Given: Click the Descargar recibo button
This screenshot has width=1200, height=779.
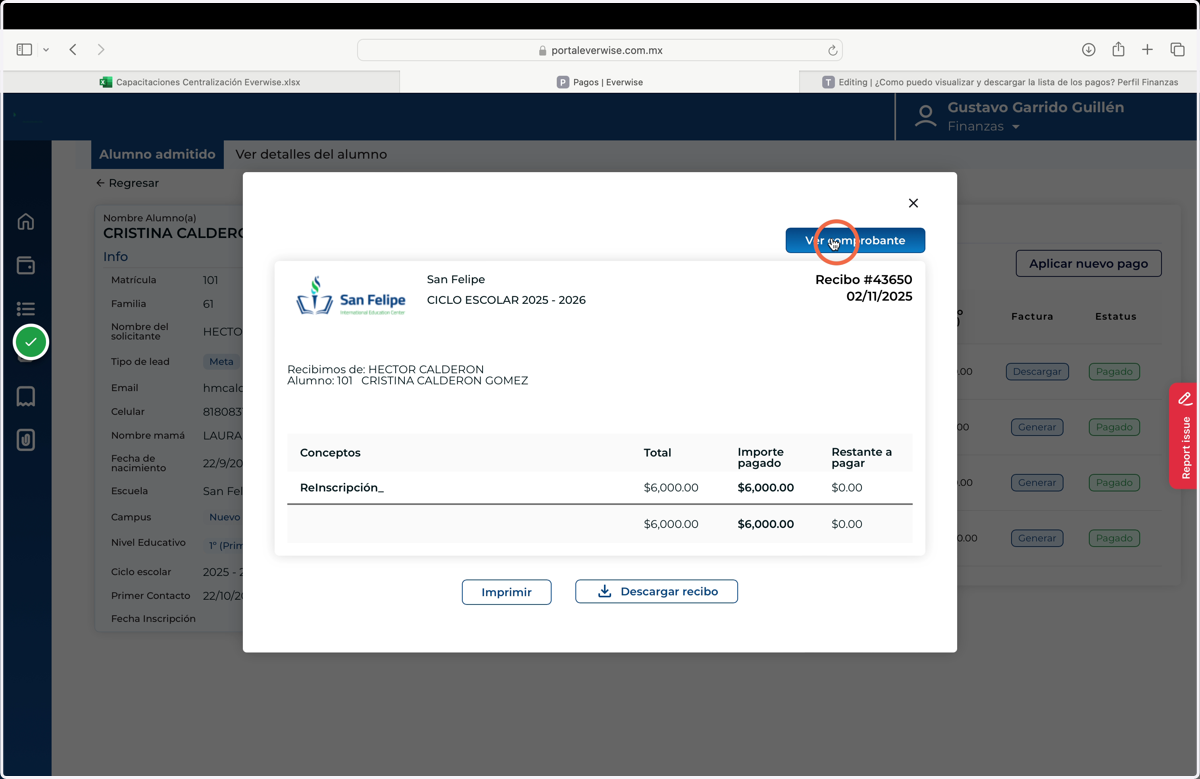Looking at the screenshot, I should point(656,592).
